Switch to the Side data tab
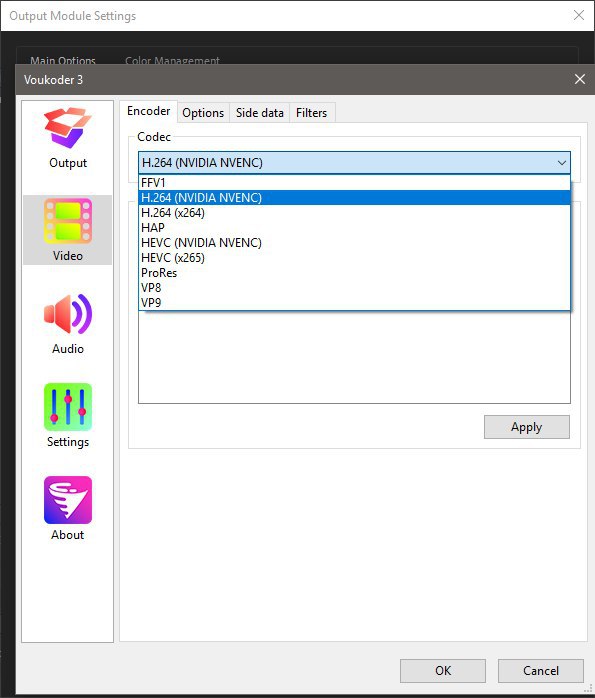 click(259, 113)
